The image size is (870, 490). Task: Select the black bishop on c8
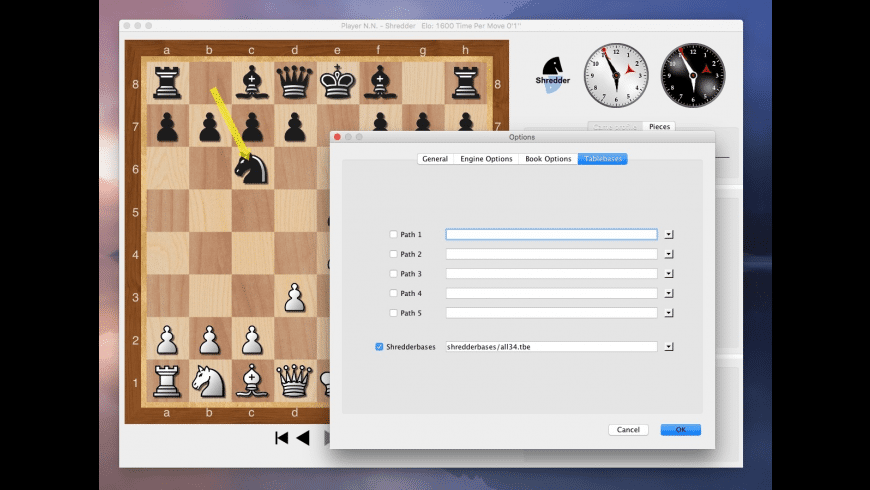point(252,83)
